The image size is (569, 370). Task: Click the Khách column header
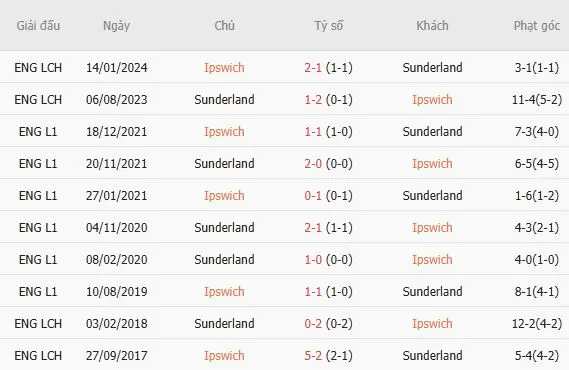point(432,25)
